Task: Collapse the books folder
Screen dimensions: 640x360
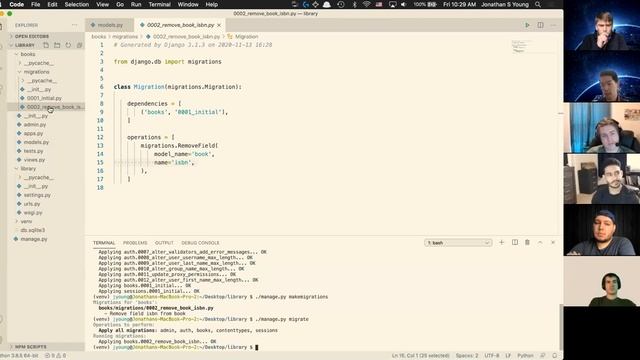Action: click(28, 54)
